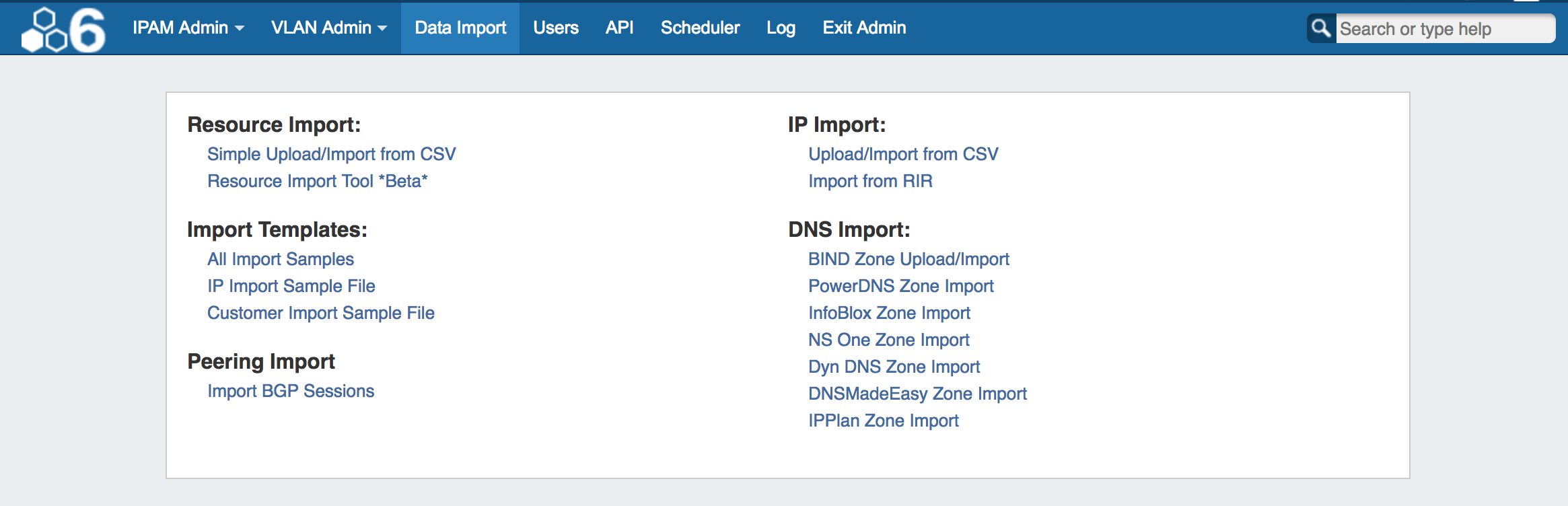Screen dimensions: 1568x506
Task: Select the Data Import tab
Action: (460, 28)
